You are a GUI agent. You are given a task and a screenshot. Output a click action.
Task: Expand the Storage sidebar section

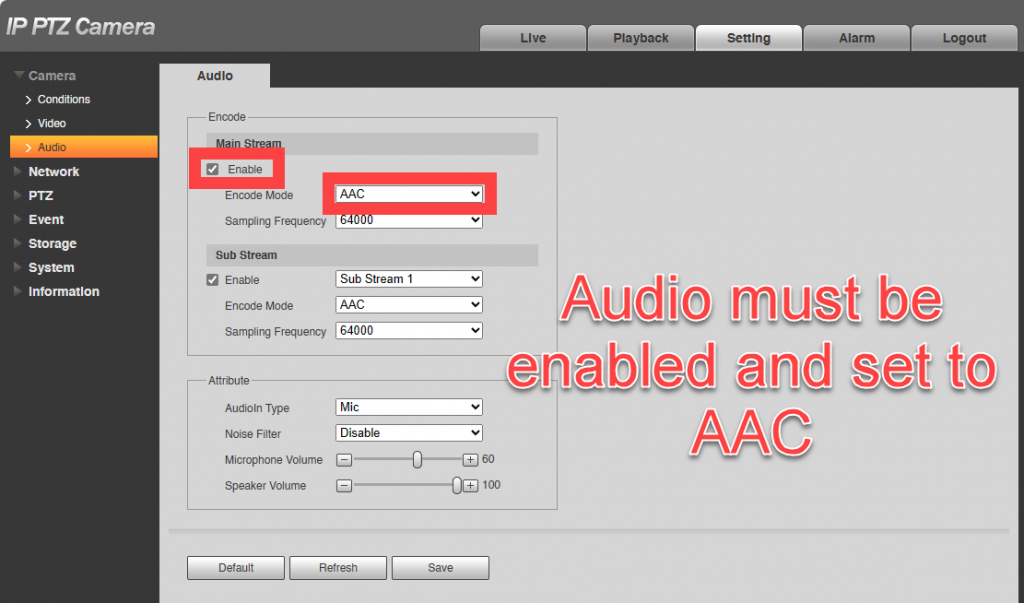(18, 244)
